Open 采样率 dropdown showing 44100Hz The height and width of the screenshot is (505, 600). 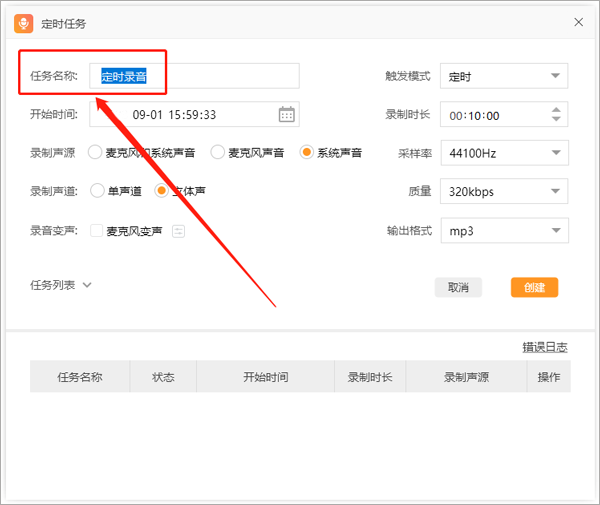504,153
